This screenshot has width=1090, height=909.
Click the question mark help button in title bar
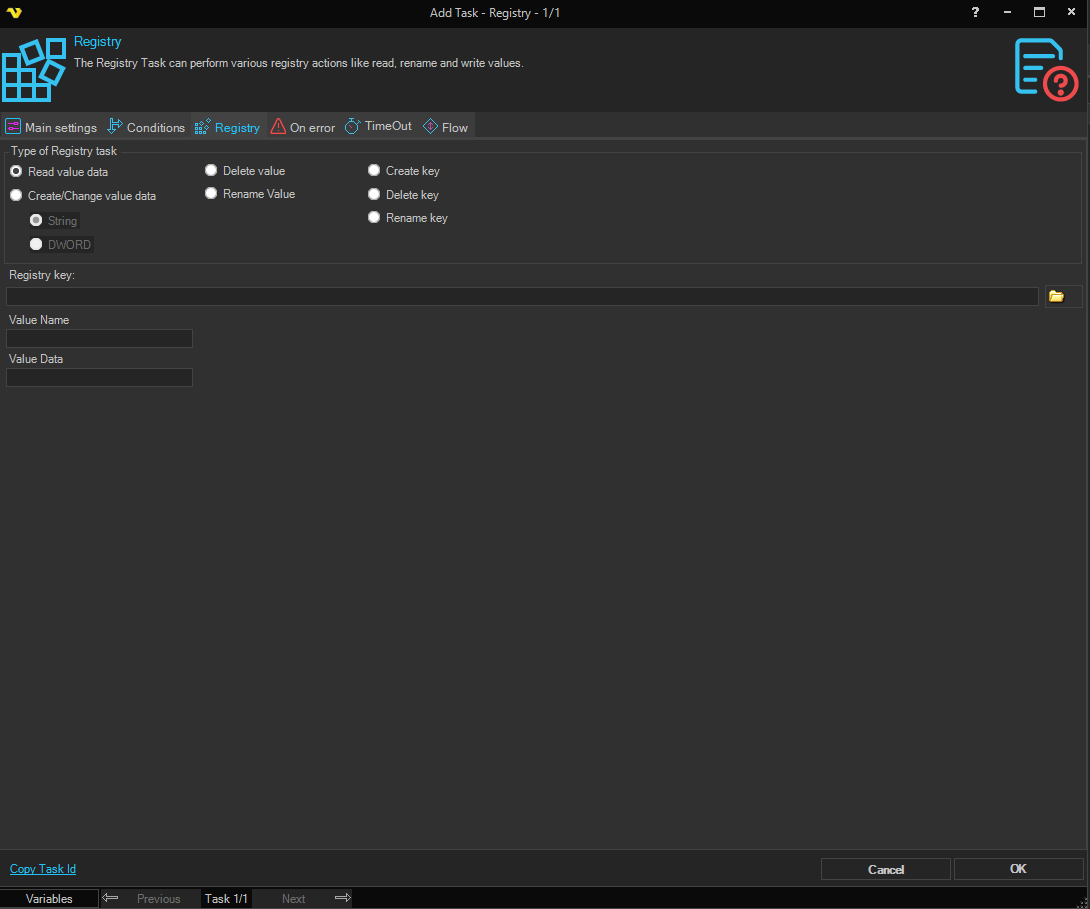pyautogui.click(x=975, y=12)
